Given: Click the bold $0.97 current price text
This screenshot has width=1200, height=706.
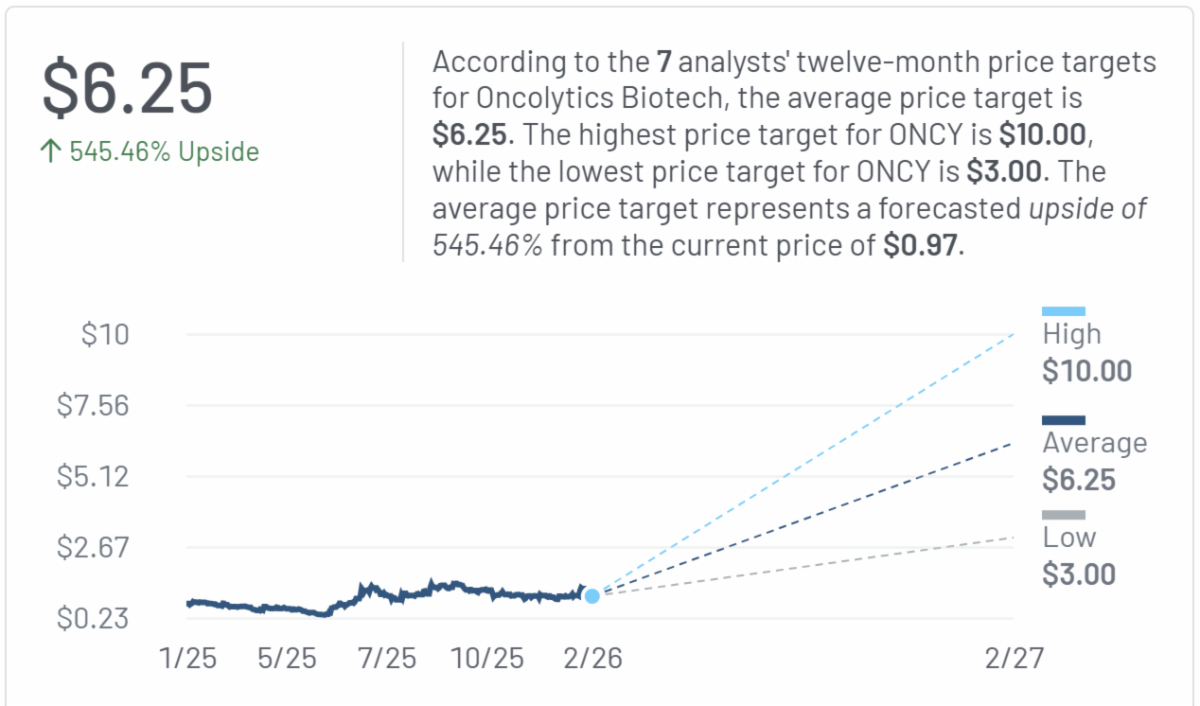Looking at the screenshot, I should (920, 245).
